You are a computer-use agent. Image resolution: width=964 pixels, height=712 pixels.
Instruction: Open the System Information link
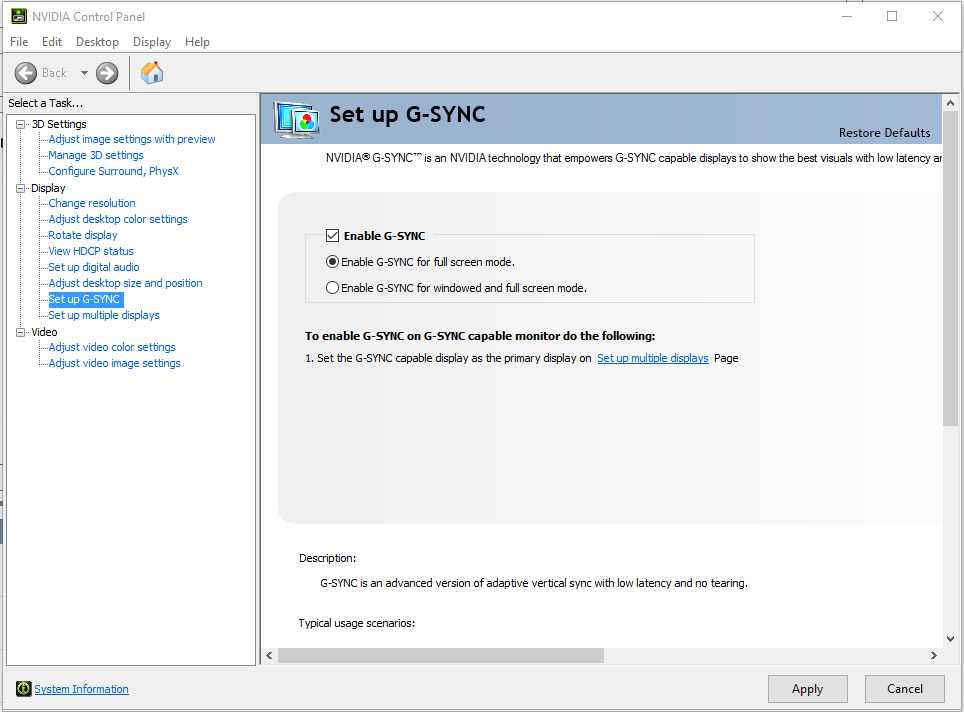(x=81, y=689)
